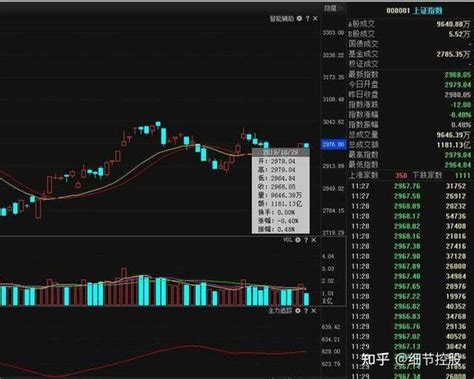Show help for the VOL indicator
Viewport: 474px width, 379px height.
306,240
